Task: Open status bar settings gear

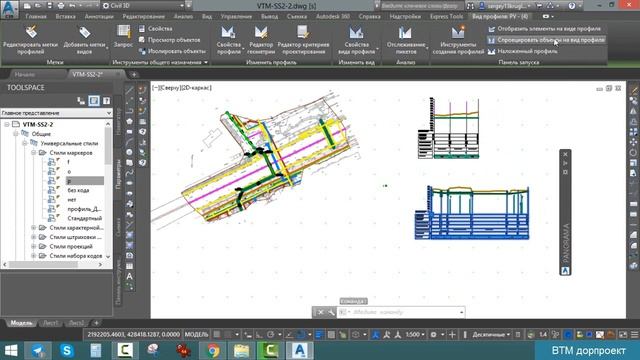Action: [x=433, y=335]
